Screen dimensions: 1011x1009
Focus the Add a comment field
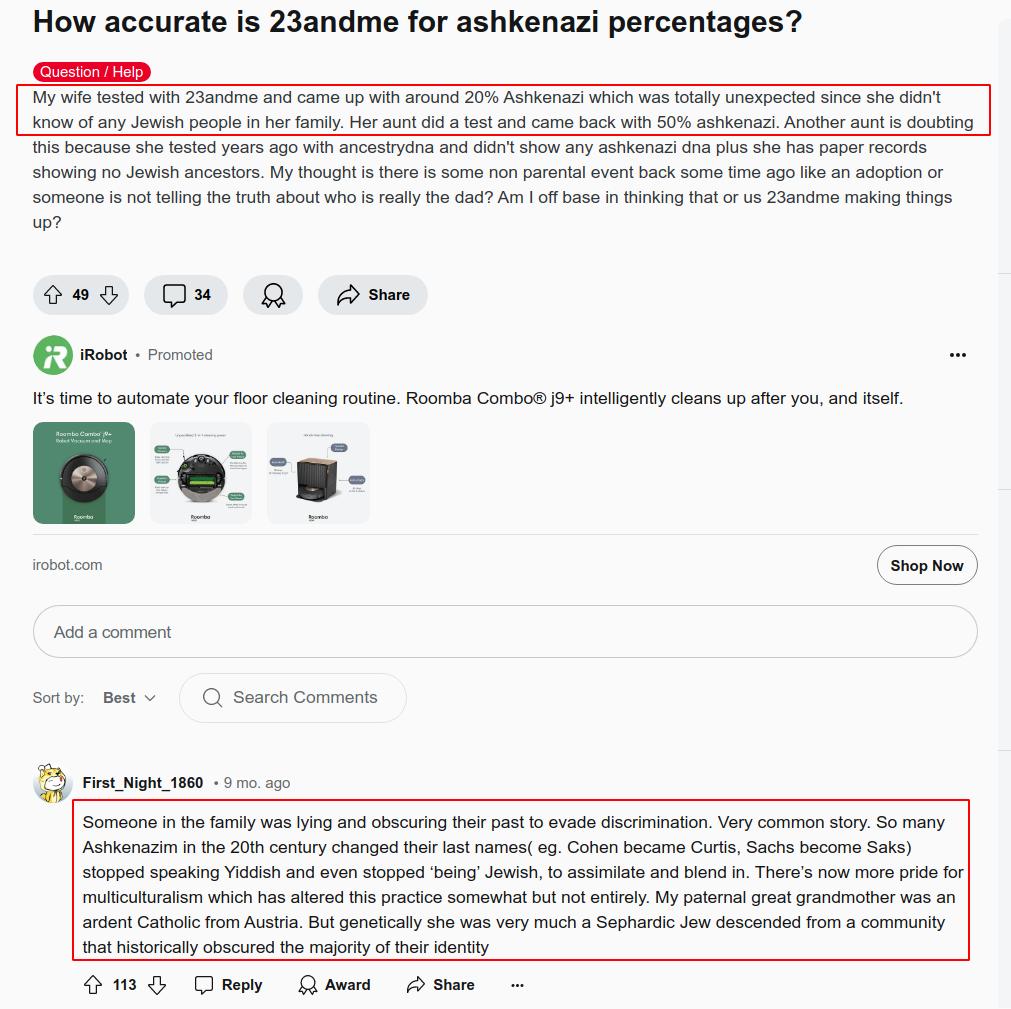(504, 632)
